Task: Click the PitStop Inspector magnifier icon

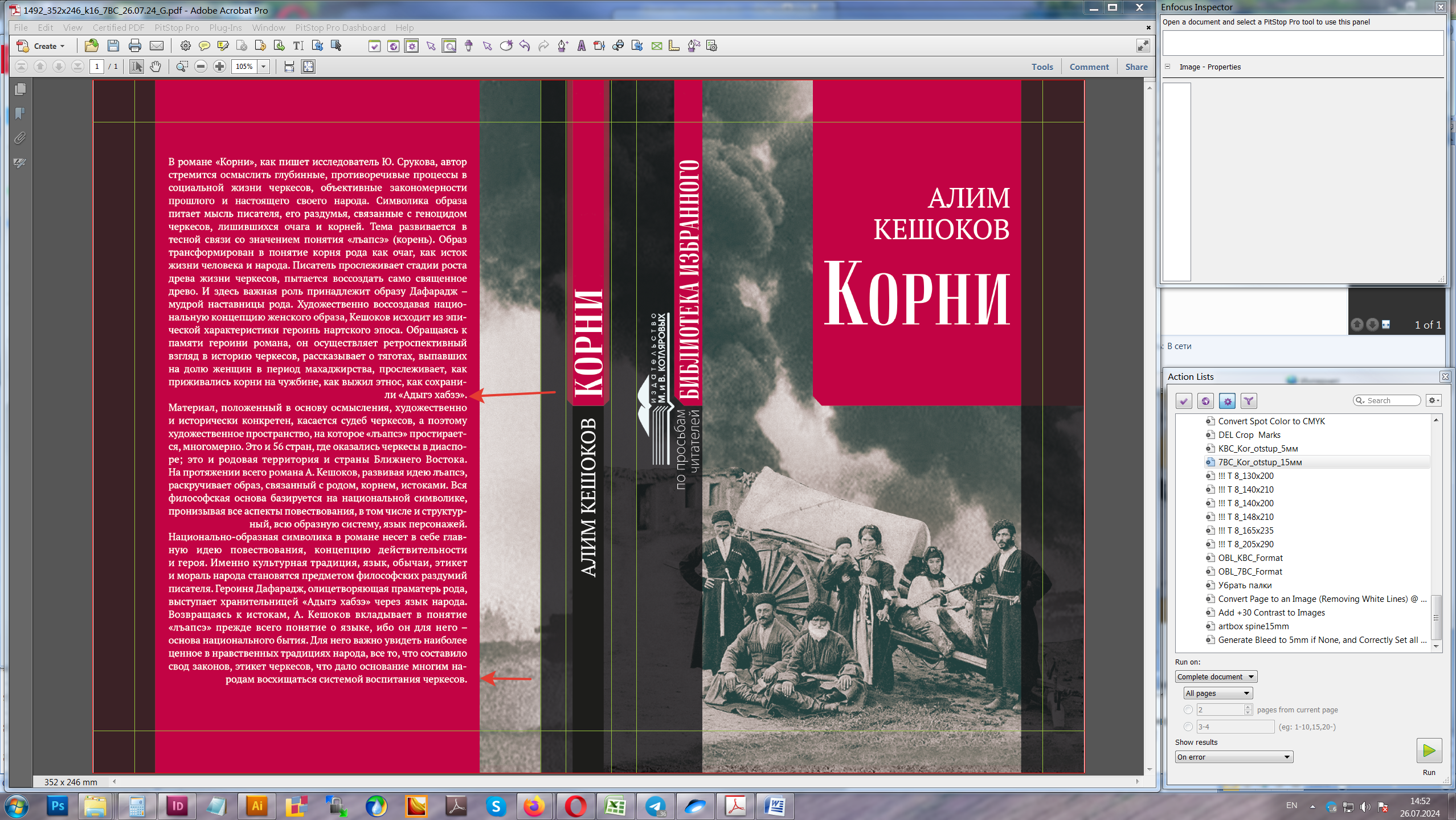Action: pos(449,46)
